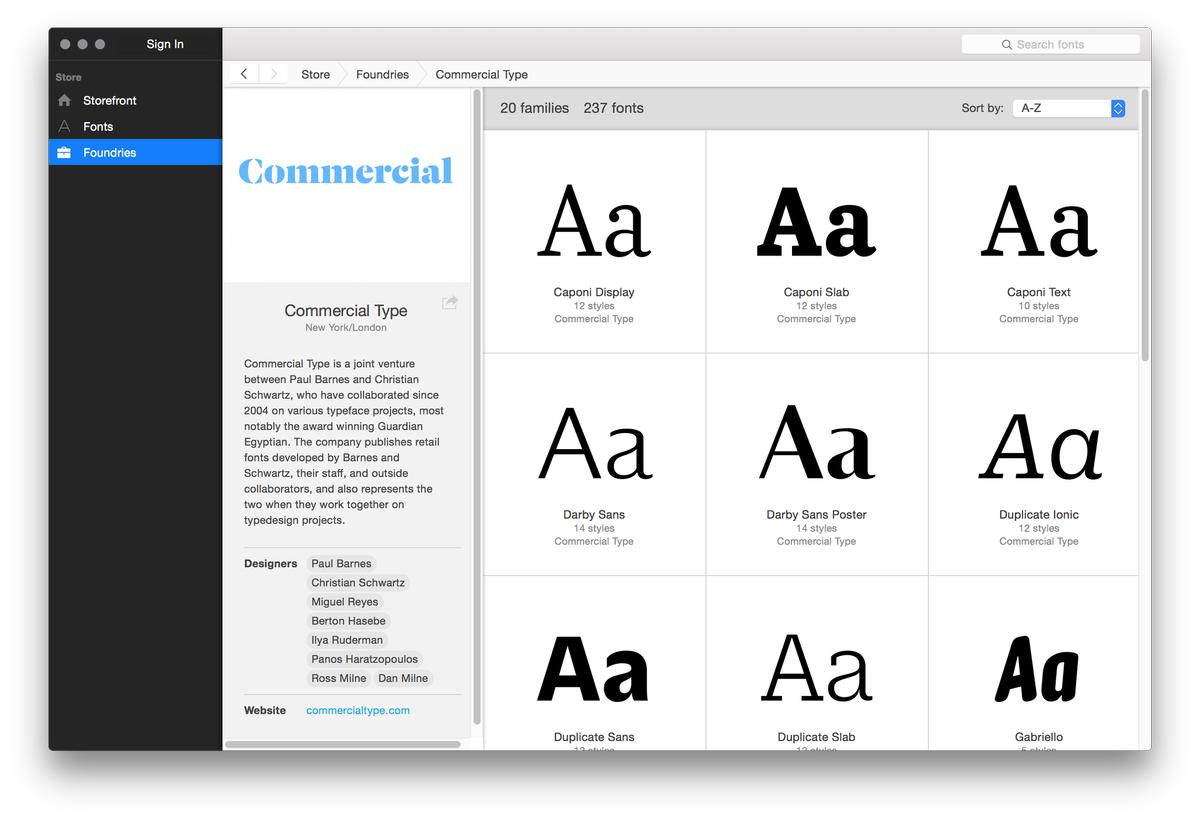Select designer tag Panos Haratzopoulos
The image size is (1200, 820).
click(365, 659)
